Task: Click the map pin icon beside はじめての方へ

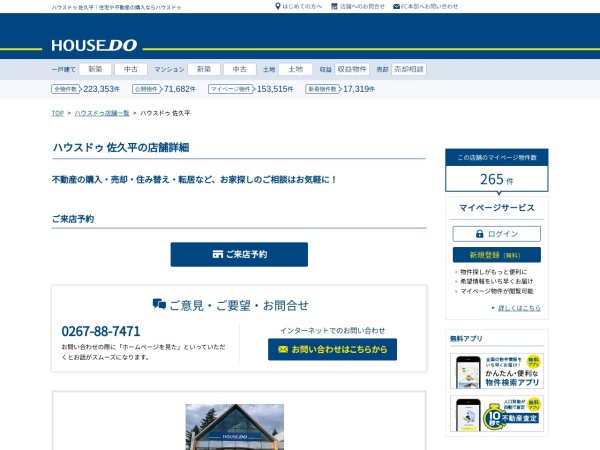Action: 278,6
